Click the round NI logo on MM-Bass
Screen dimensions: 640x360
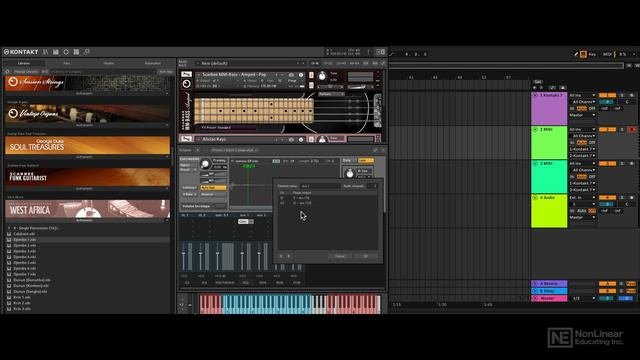tap(187, 84)
